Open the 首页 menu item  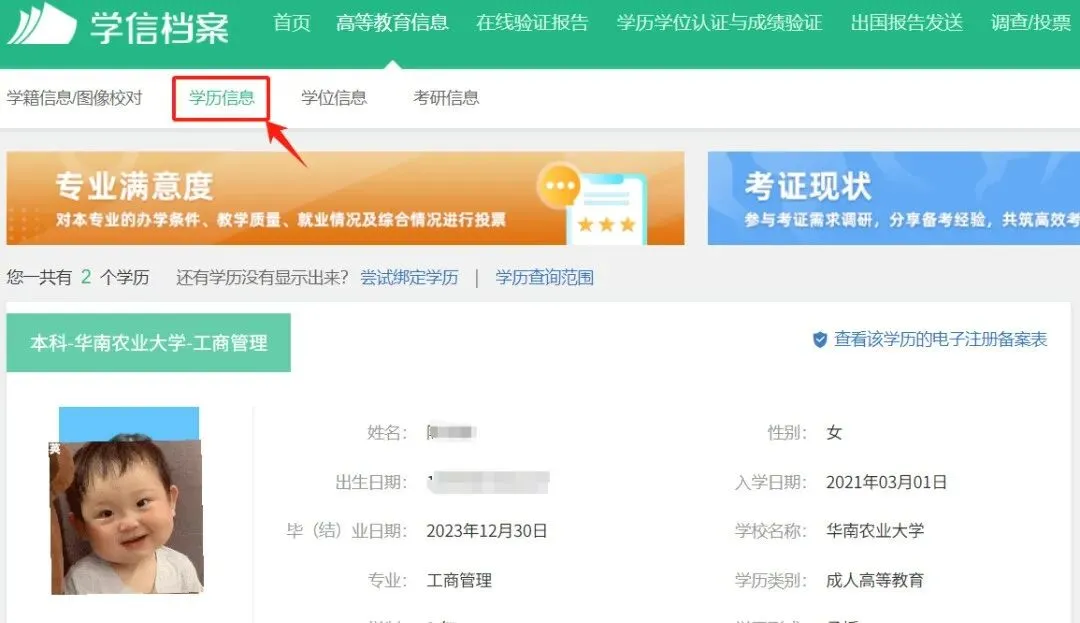coord(292,23)
